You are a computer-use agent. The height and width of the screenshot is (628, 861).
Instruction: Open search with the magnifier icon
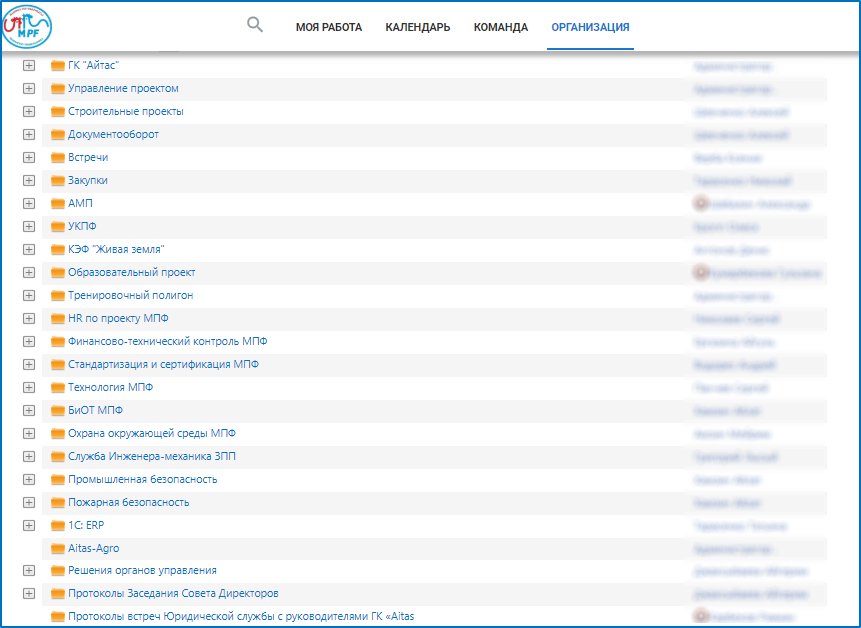[255, 25]
